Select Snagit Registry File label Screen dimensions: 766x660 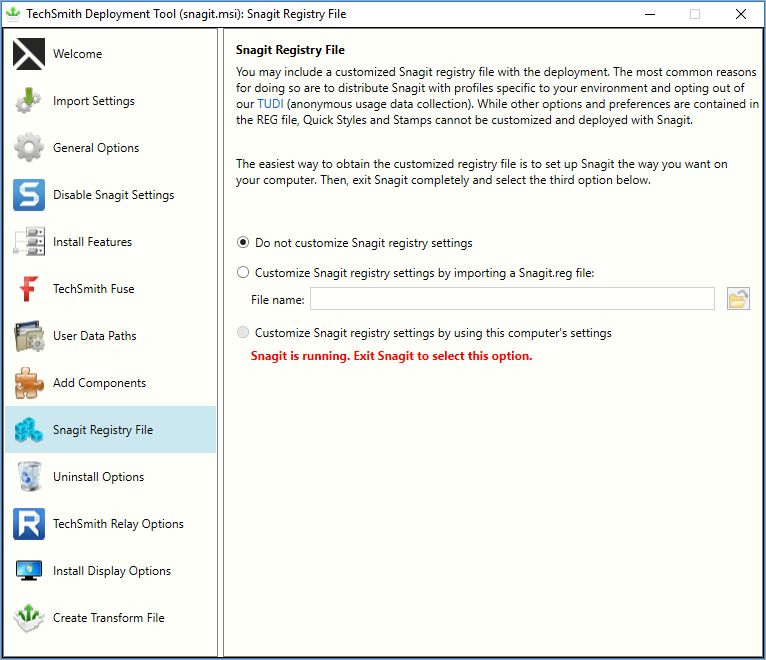pyautogui.click(x=103, y=429)
